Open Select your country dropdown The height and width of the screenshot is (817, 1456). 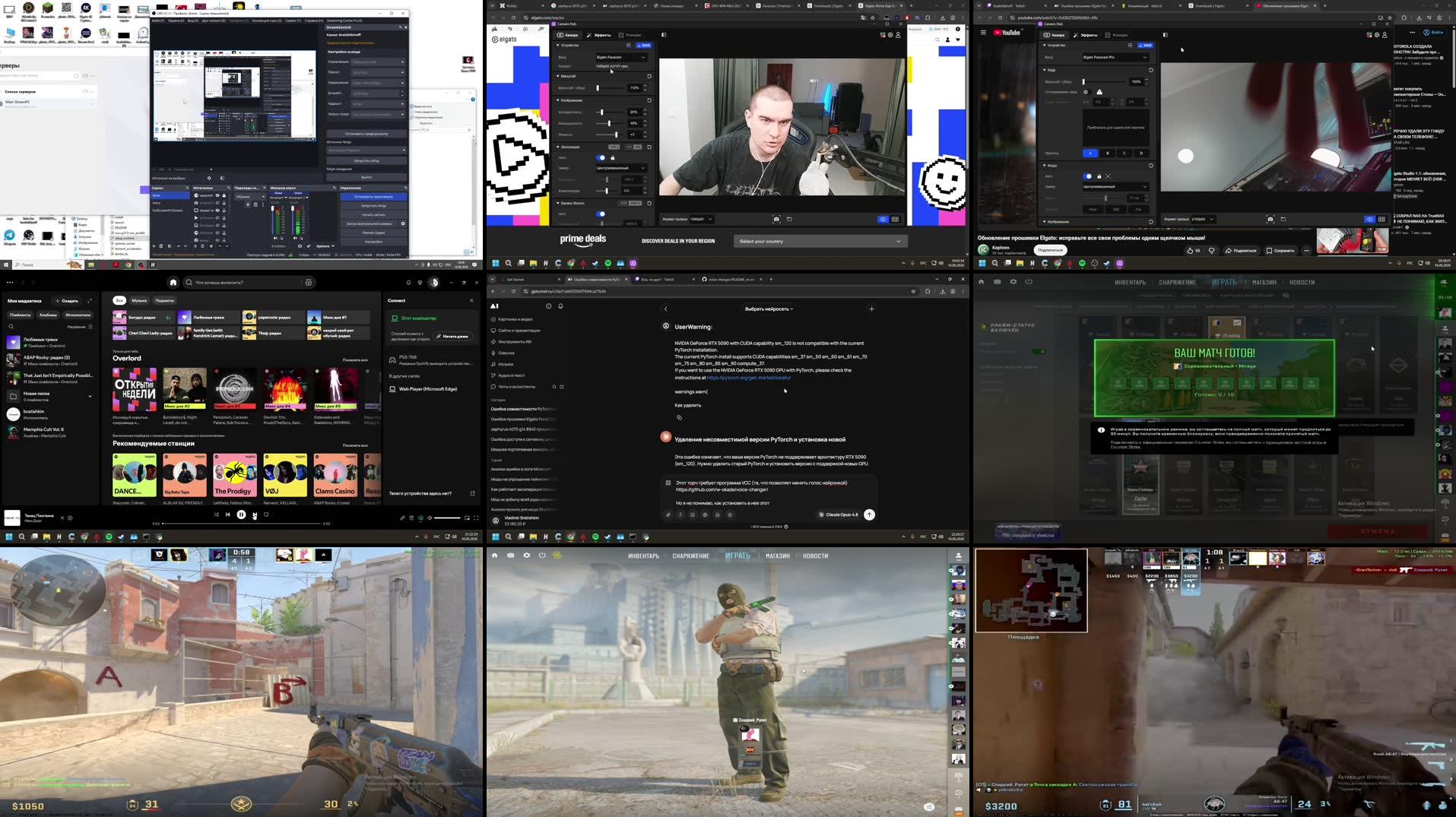click(821, 241)
